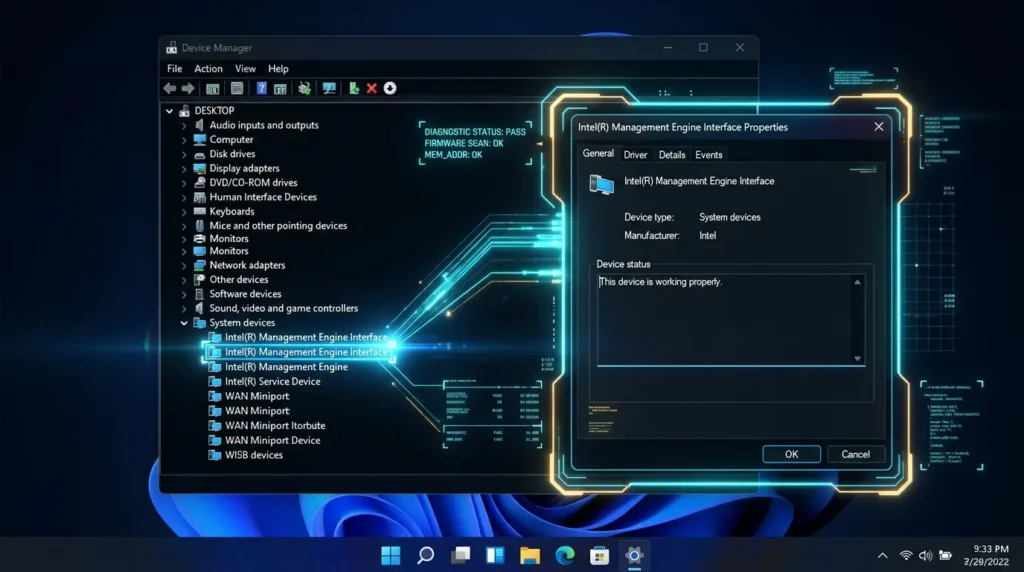This screenshot has height=572, width=1024.
Task: Launch File Explorer from the taskbar
Action: (530, 556)
